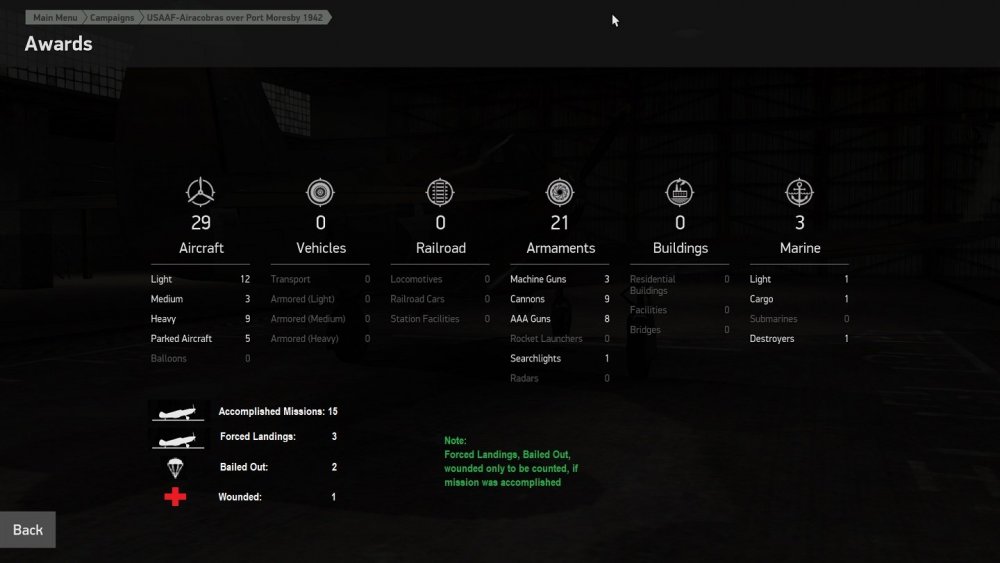Select the Searchlights row

coord(560,358)
